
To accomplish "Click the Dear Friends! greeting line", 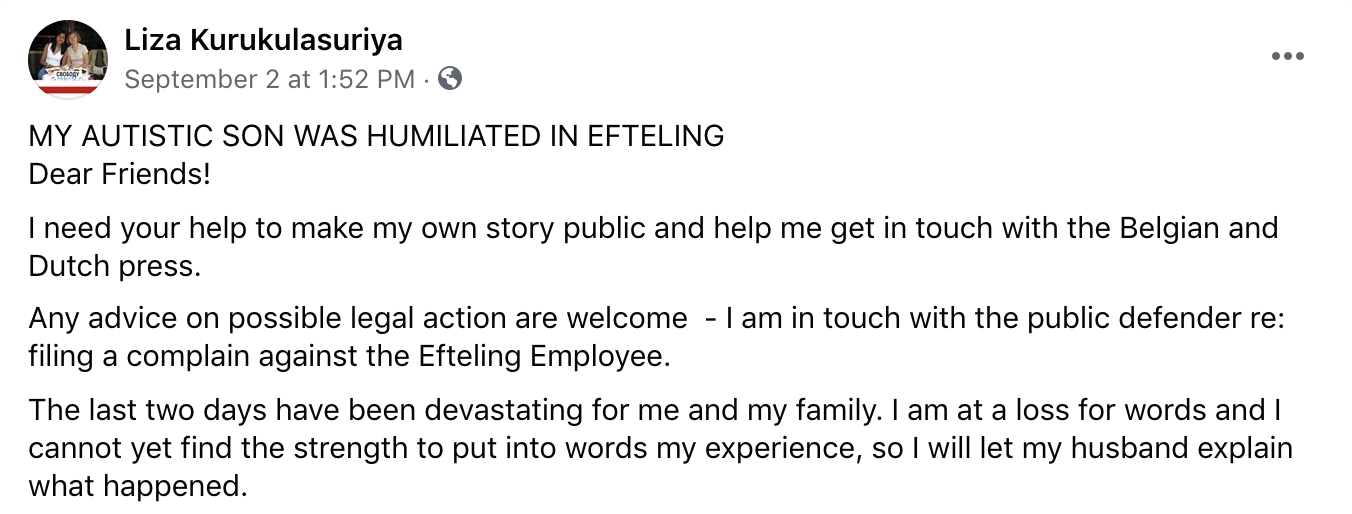I will [119, 173].
